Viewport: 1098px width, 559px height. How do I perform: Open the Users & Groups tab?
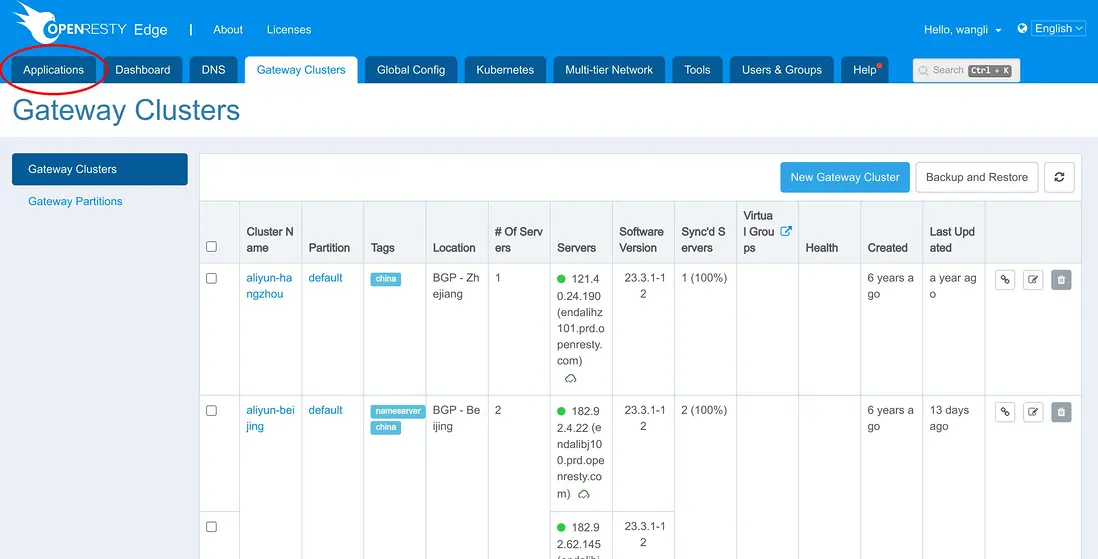tap(782, 70)
